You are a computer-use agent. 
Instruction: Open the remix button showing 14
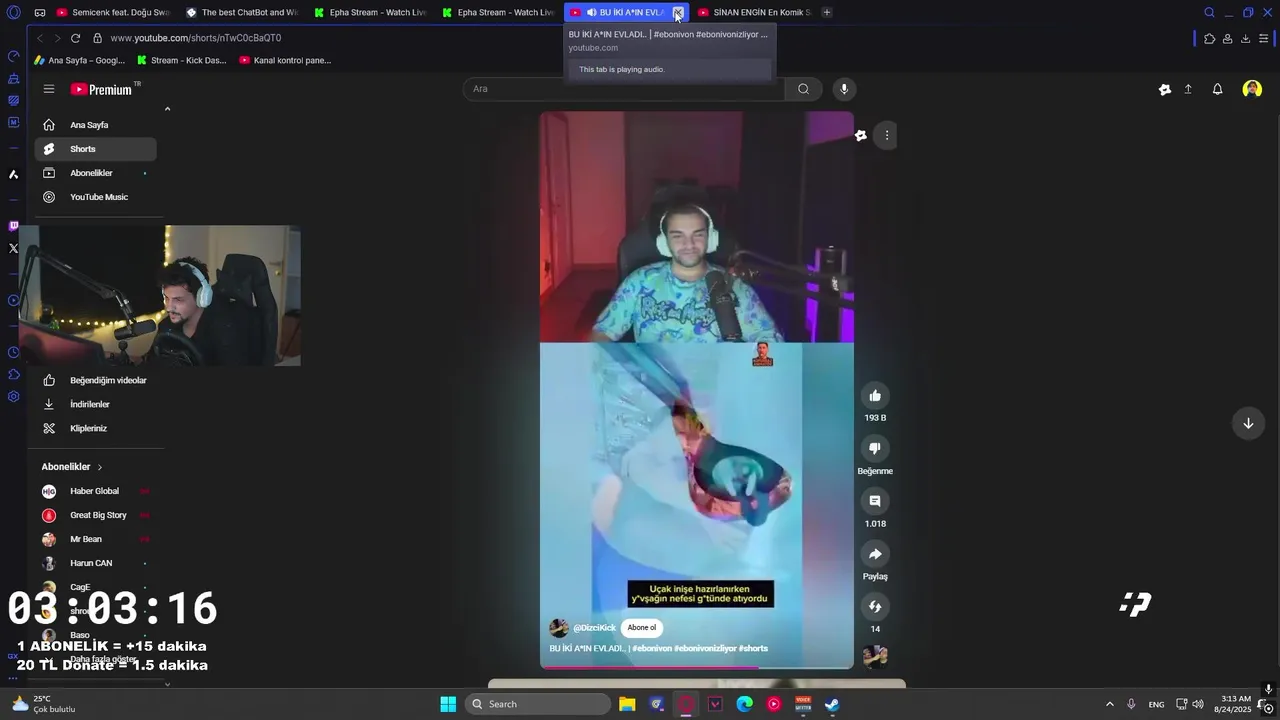pos(875,606)
